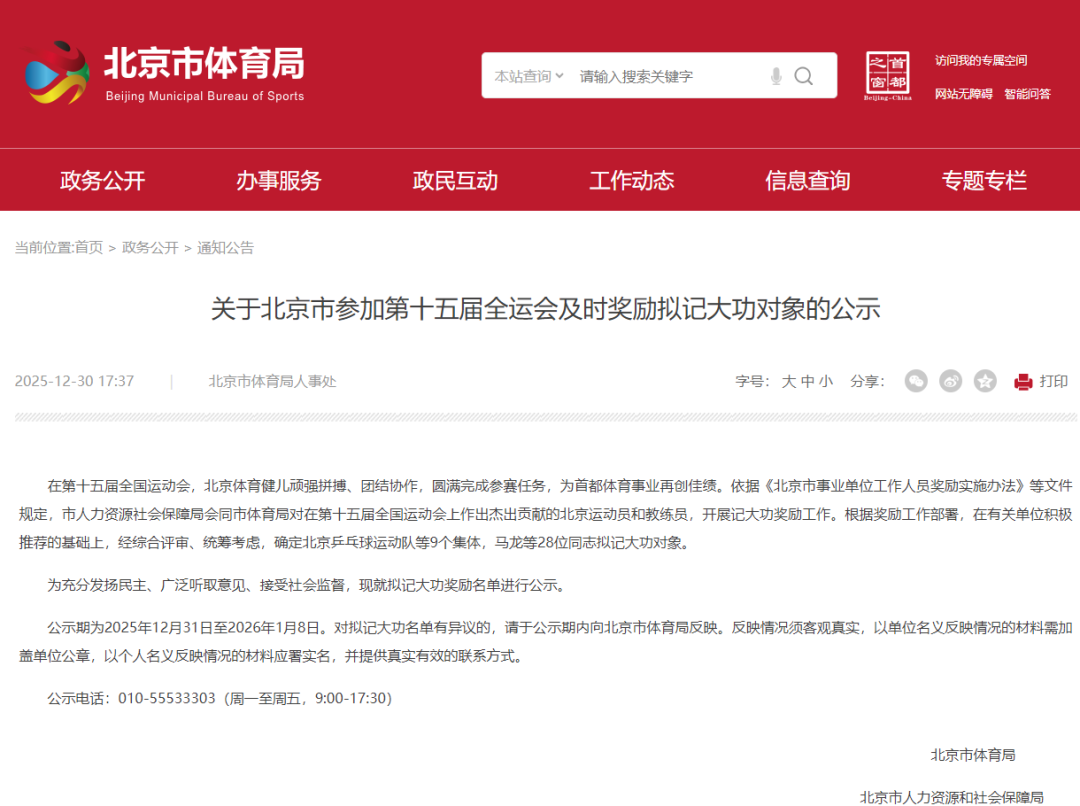Screen dimensions: 1080x806
Task: Set font size to 小
Action: [826, 382]
